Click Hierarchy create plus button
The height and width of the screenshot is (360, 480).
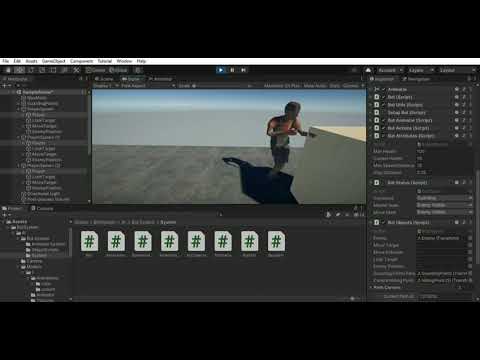[x=5, y=86]
